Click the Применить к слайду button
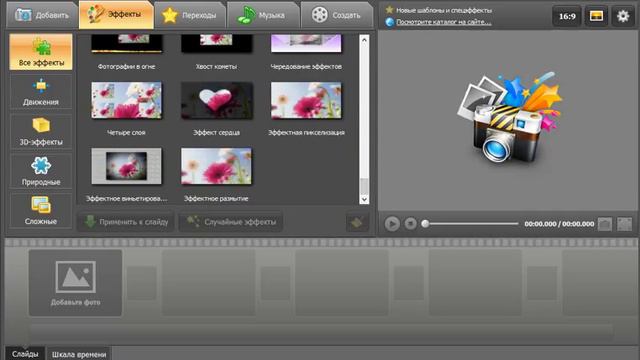 point(126,222)
